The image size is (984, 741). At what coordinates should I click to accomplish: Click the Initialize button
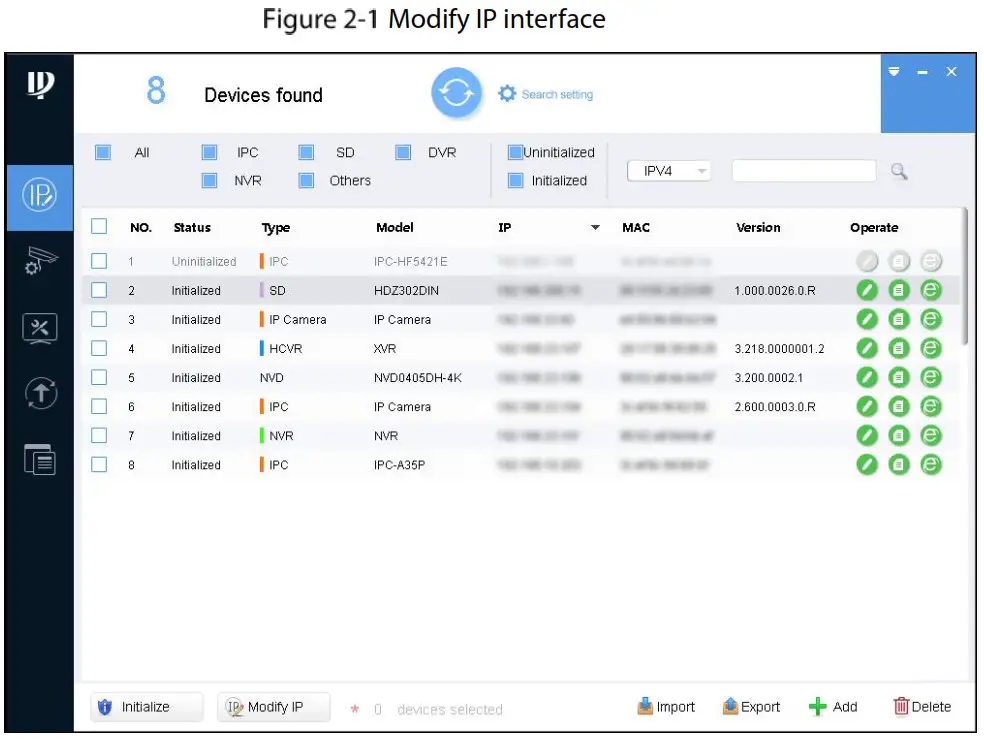[147, 707]
